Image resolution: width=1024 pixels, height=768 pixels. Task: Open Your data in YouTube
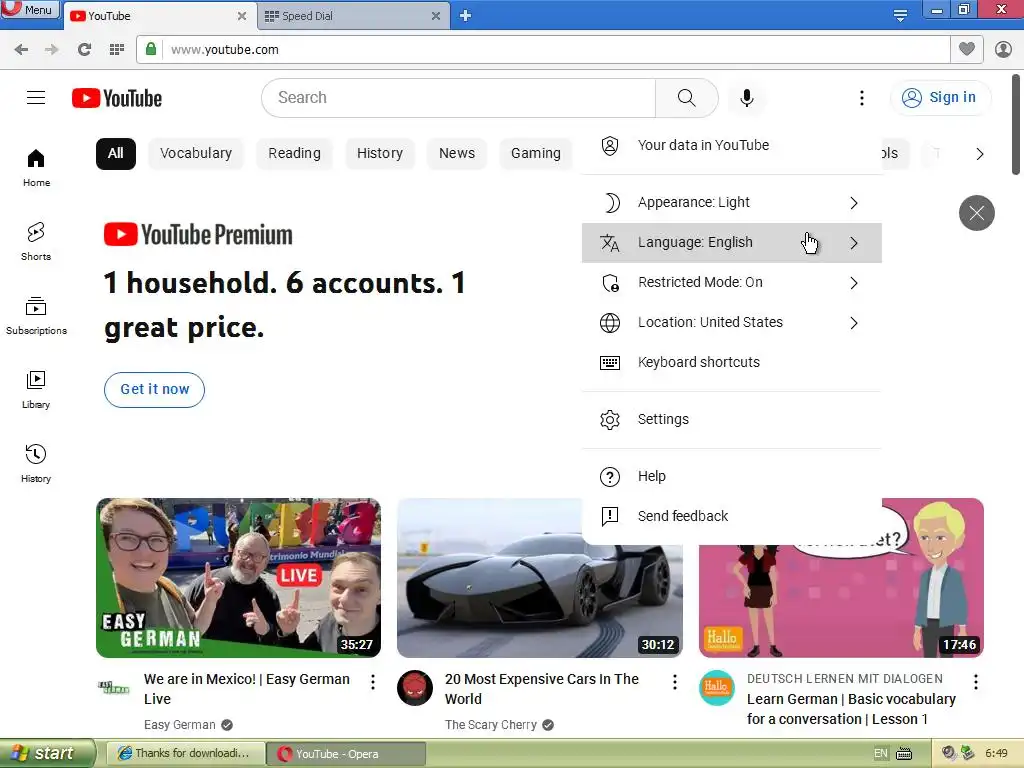[731, 145]
